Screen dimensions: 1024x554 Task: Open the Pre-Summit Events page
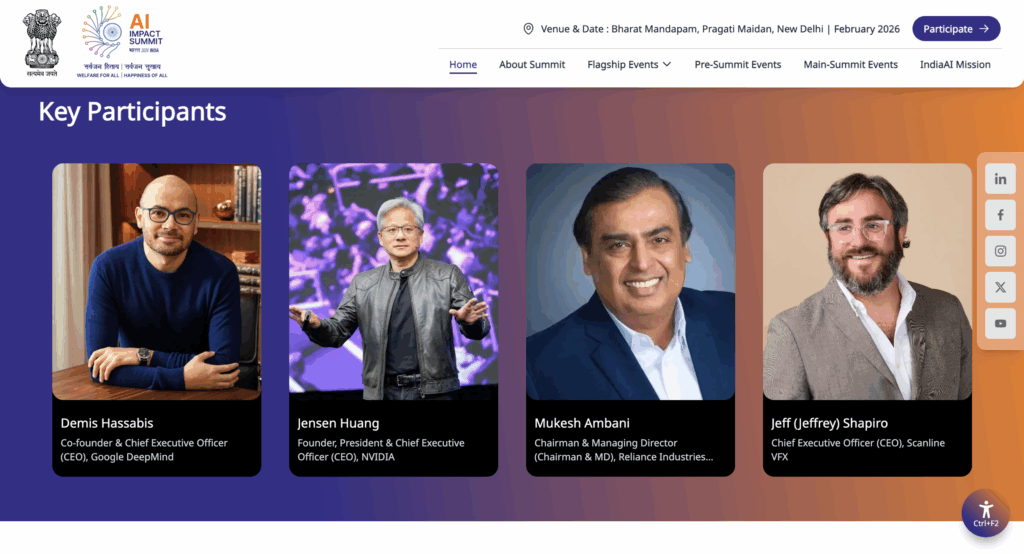pos(737,65)
